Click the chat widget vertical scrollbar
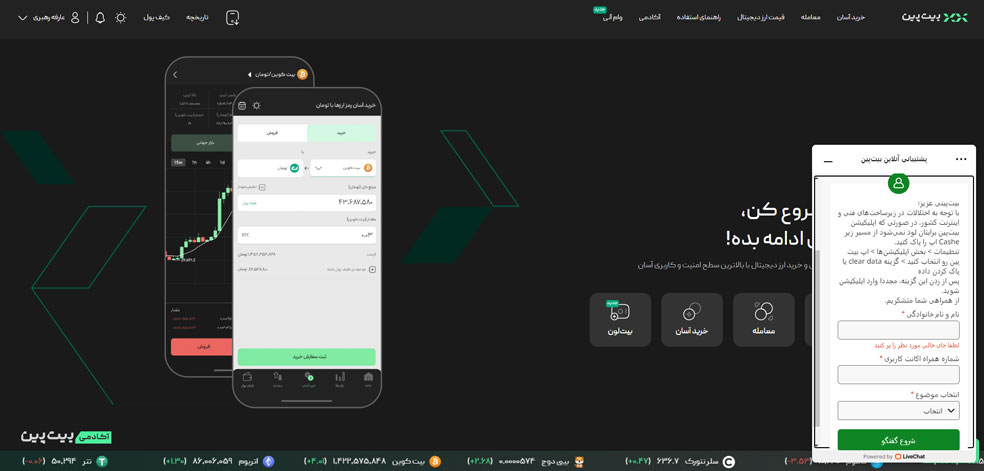984x471 pixels. point(817,339)
